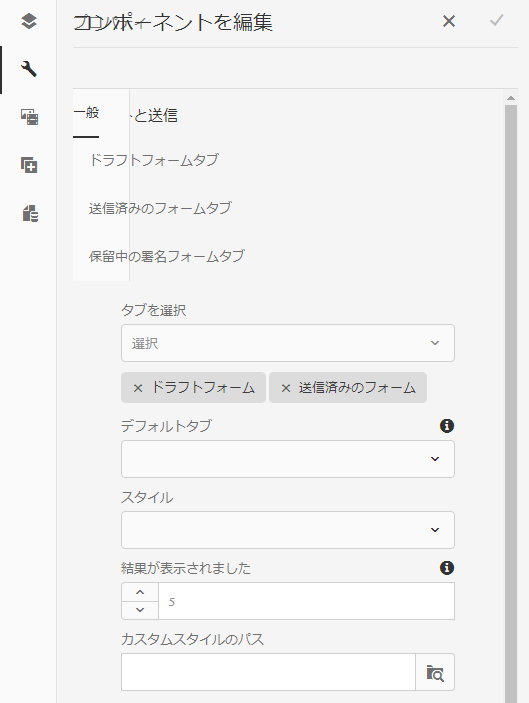
Task: Click the カスタムスタイルのパス input field
Action: pyautogui.click(x=268, y=672)
